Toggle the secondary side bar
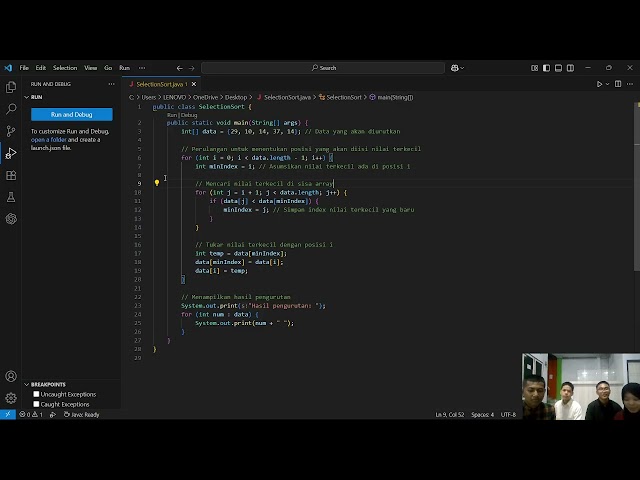This screenshot has height=480, width=640. click(570, 68)
